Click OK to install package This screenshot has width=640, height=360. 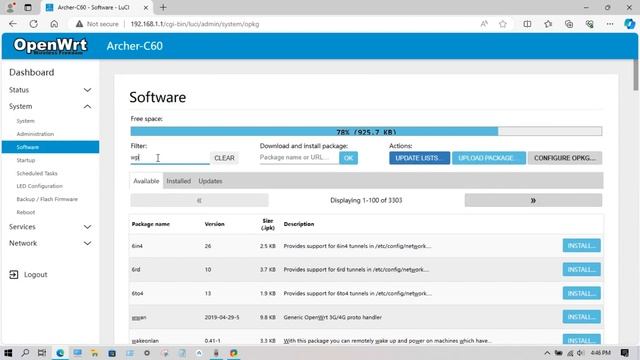point(349,158)
